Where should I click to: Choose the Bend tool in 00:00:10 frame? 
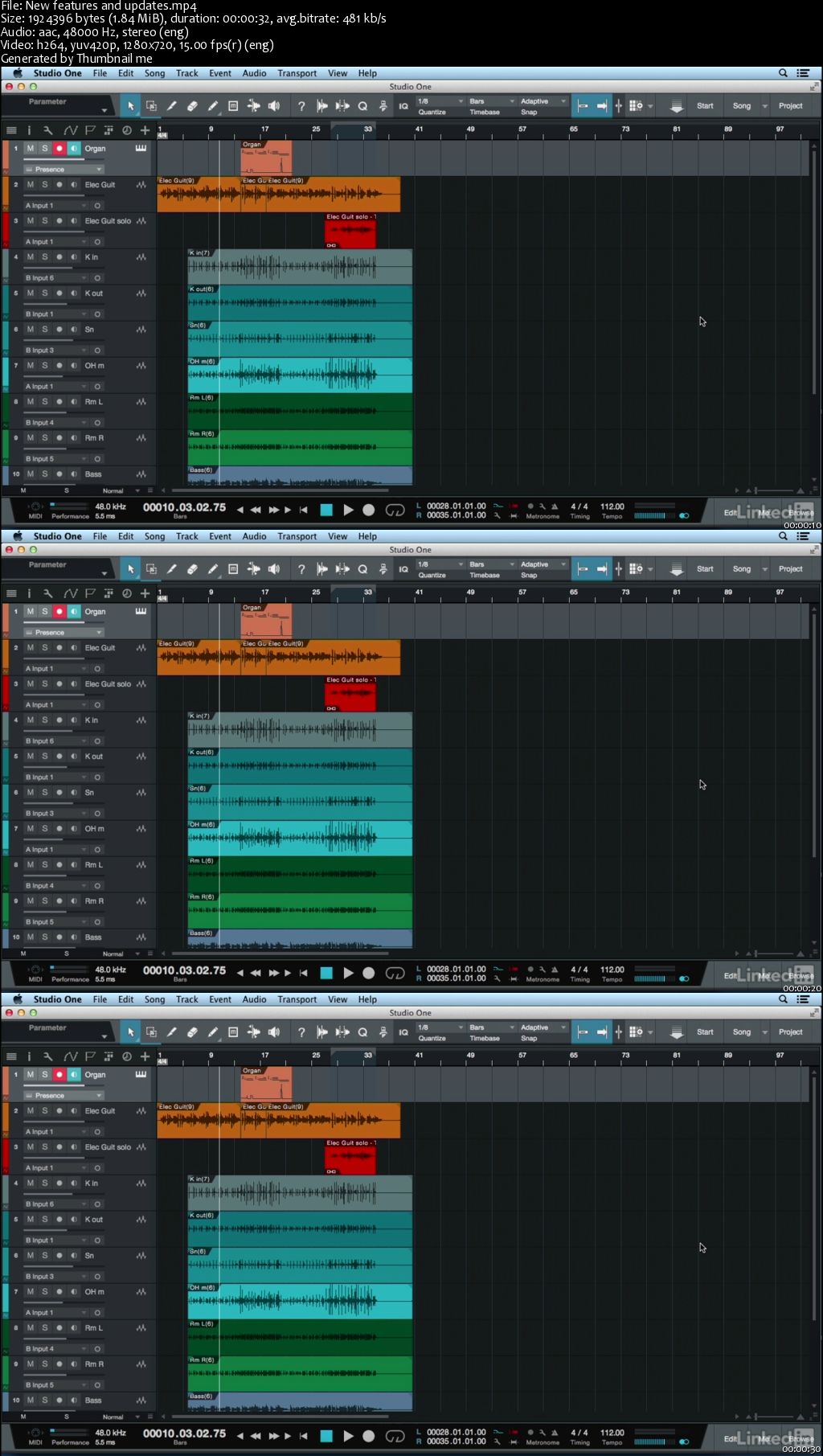point(253,106)
